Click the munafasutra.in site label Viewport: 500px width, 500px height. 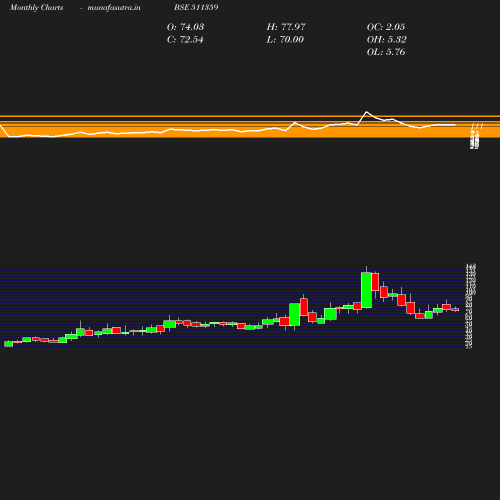click(x=114, y=8)
